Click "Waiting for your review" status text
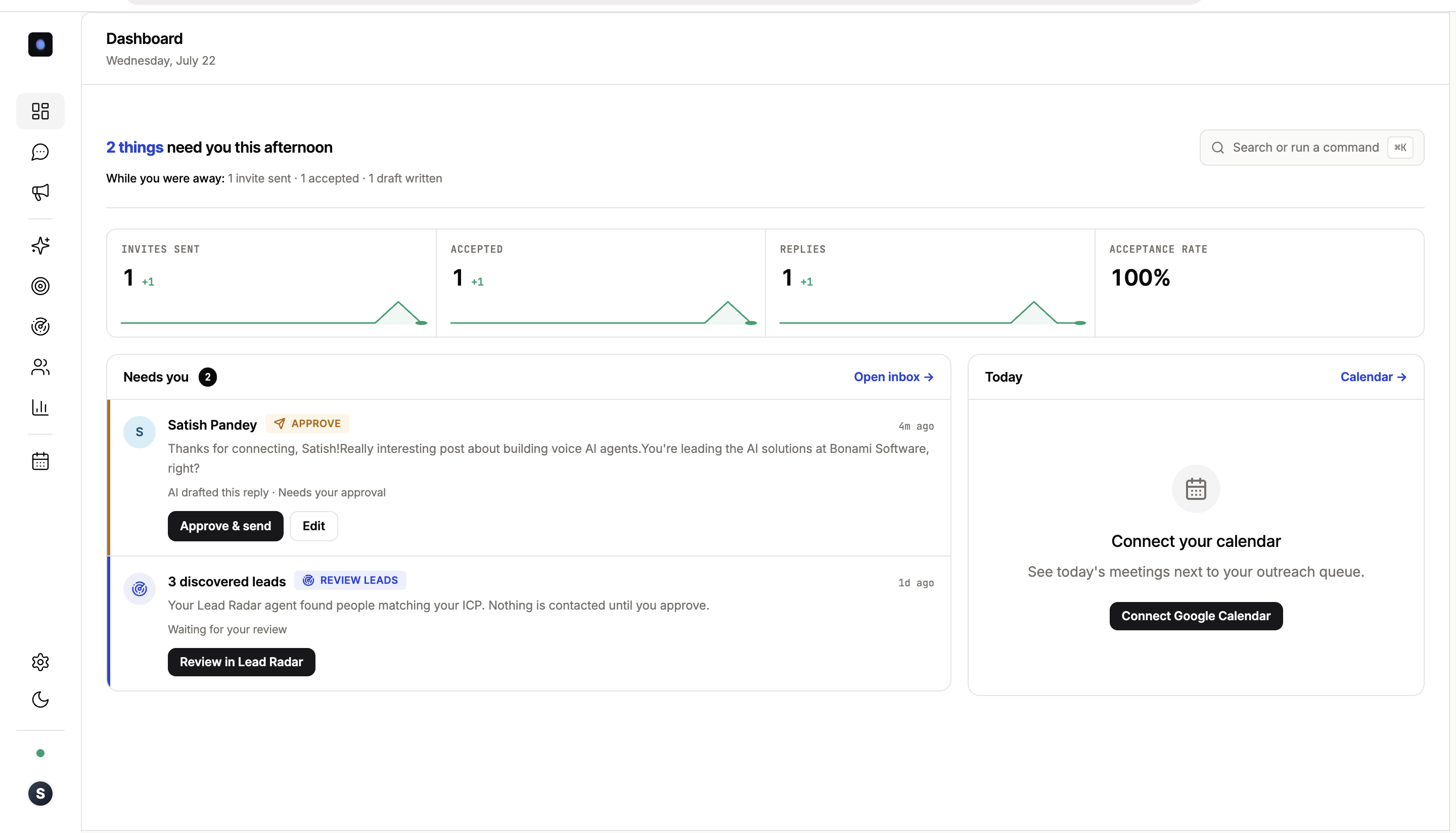1456x833 pixels. pos(227,629)
